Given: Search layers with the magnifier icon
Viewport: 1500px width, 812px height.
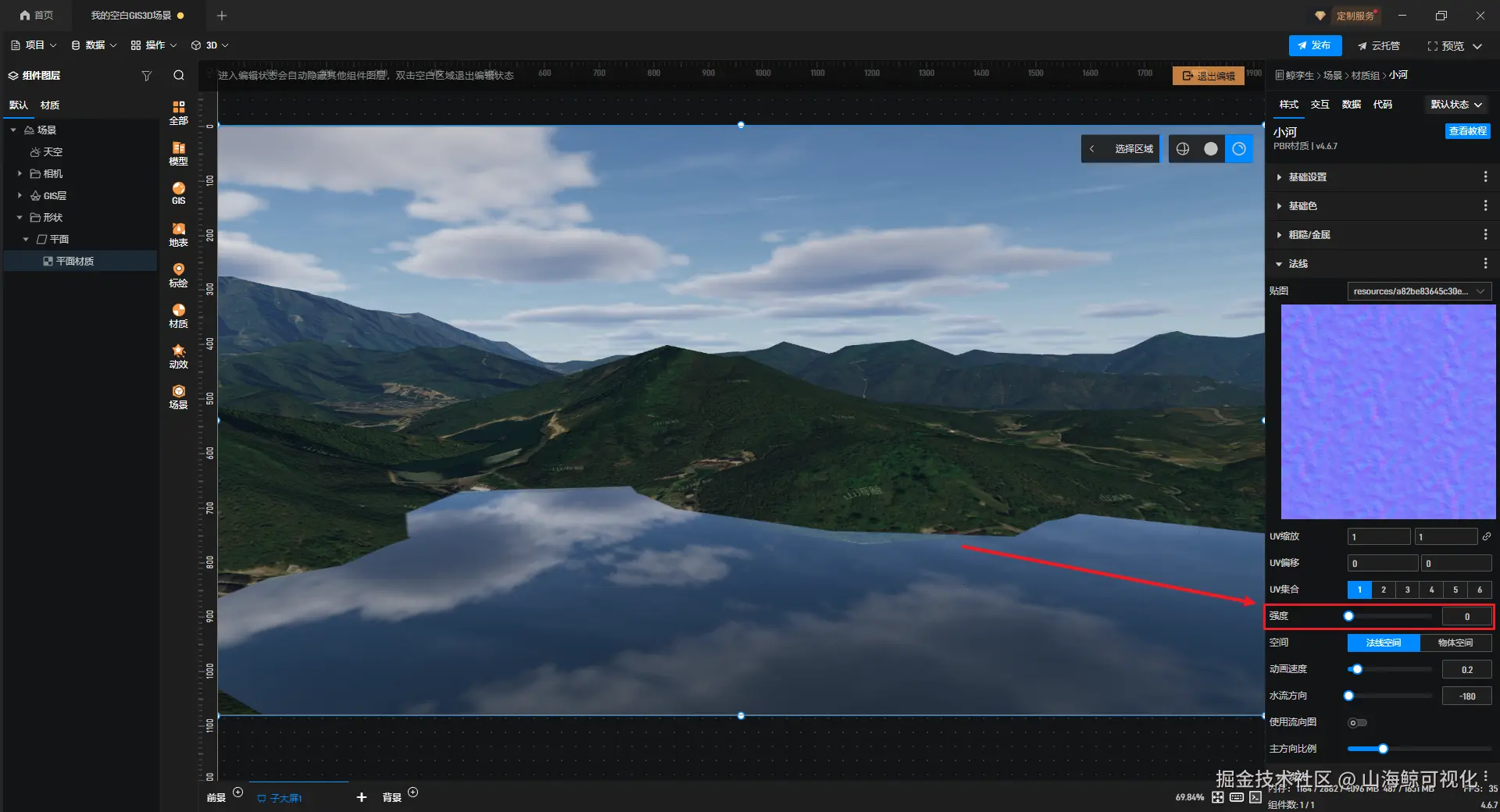Looking at the screenshot, I should coord(179,76).
